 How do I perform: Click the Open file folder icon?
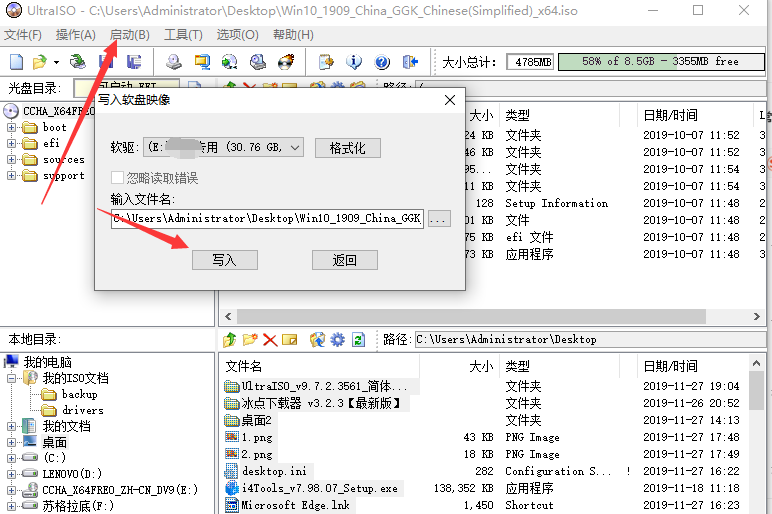[39, 62]
